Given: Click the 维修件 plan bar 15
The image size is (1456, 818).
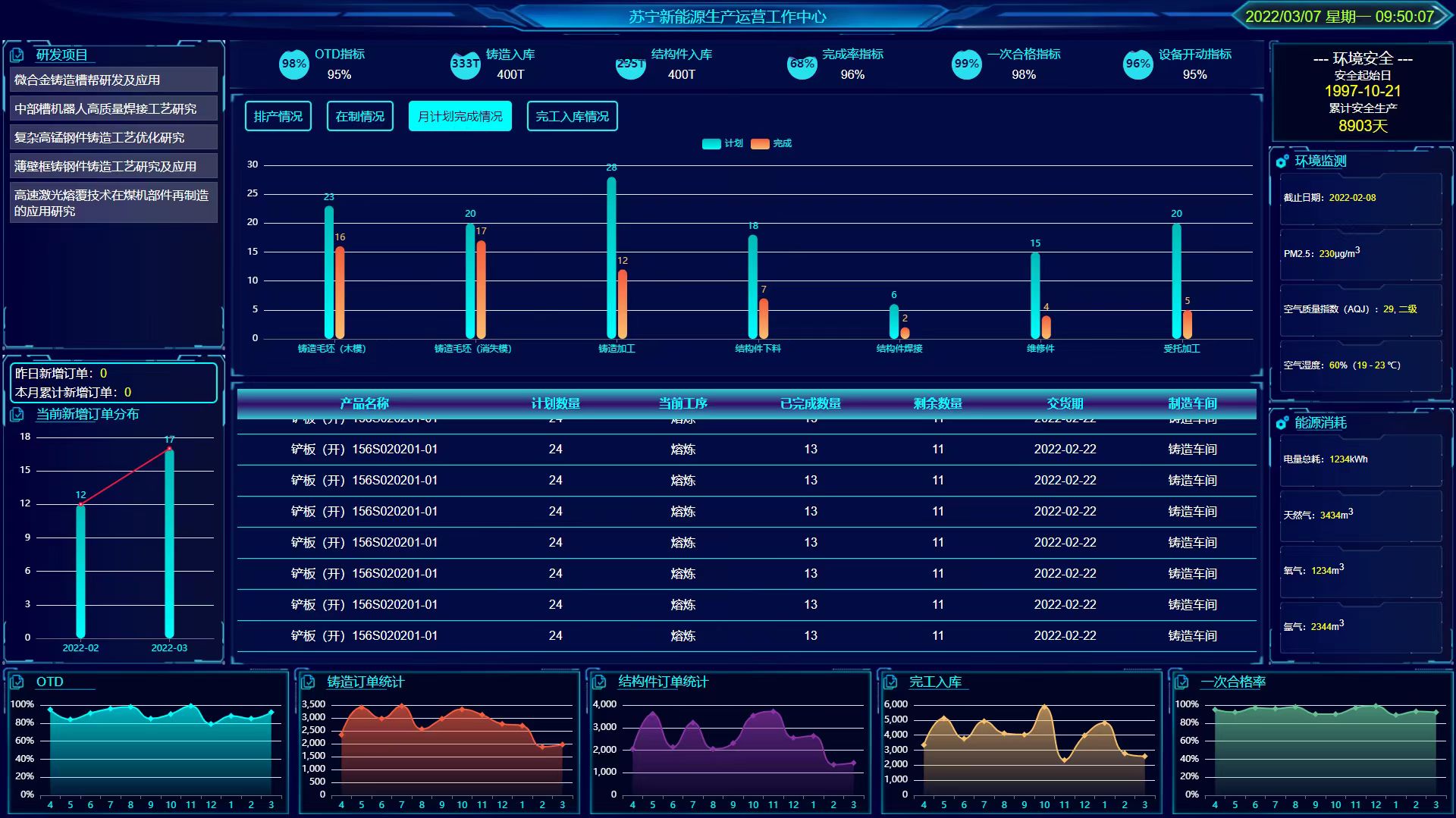Looking at the screenshot, I should [1035, 296].
